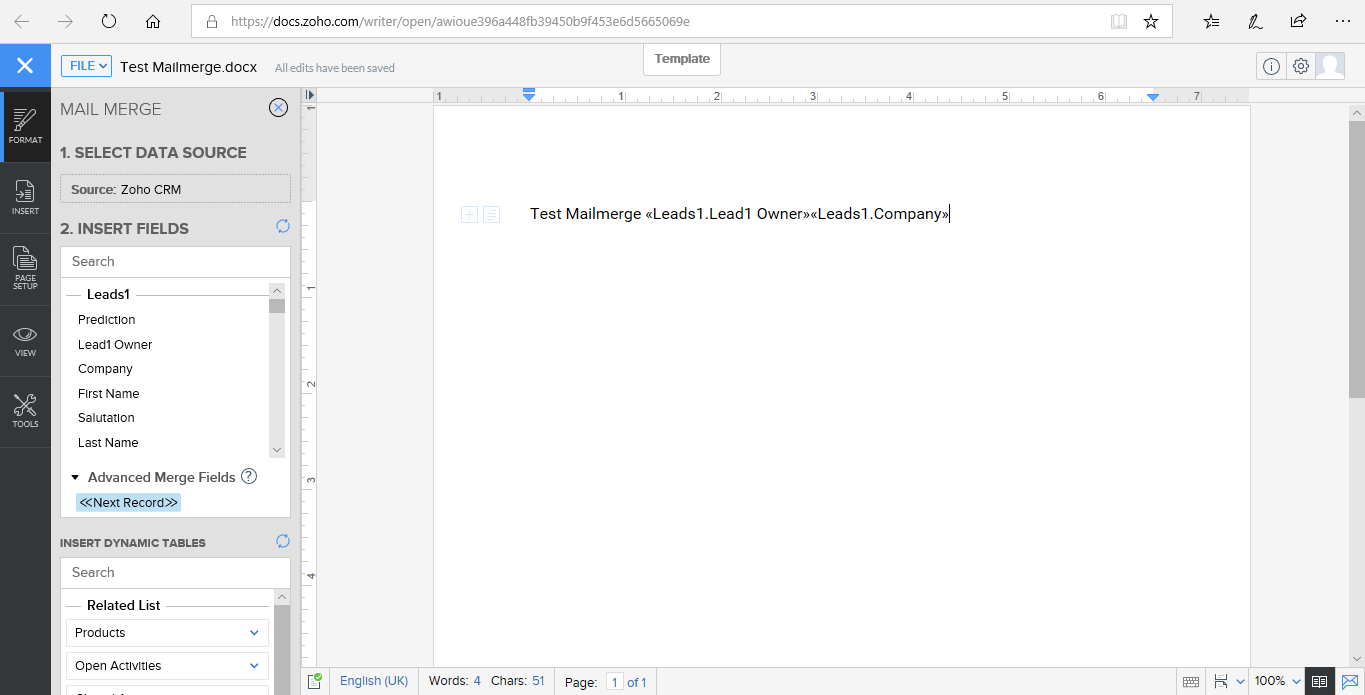The width and height of the screenshot is (1365, 695).
Task: Add this page to browser favorites
Action: [1151, 21]
